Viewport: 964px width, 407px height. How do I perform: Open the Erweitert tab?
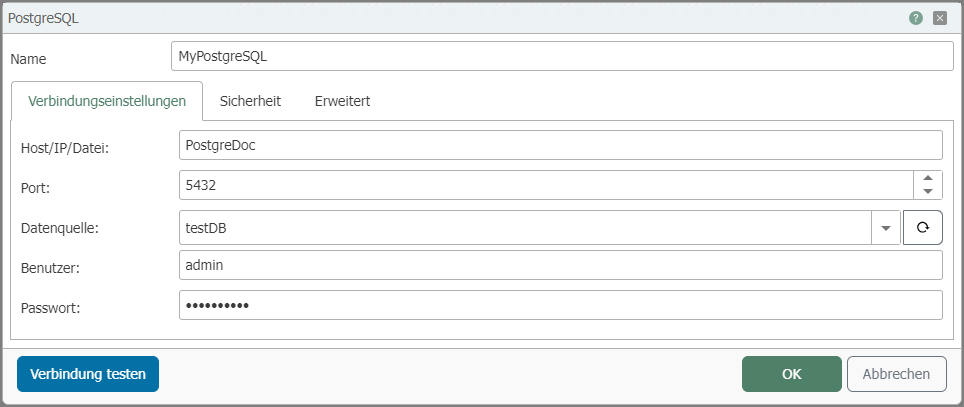(x=342, y=101)
